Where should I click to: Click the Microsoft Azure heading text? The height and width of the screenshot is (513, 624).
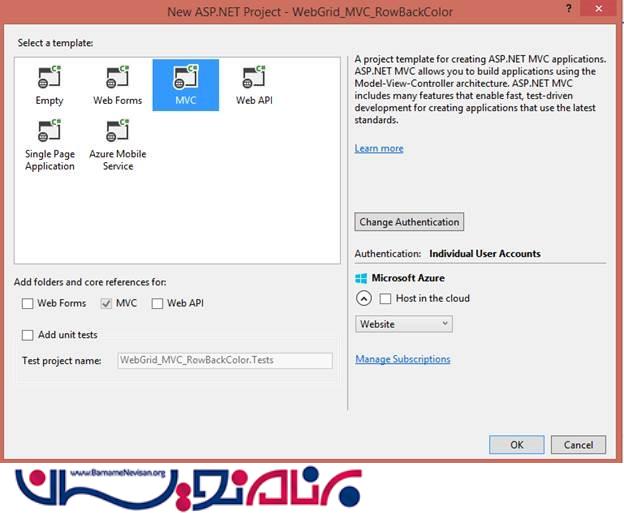408,278
